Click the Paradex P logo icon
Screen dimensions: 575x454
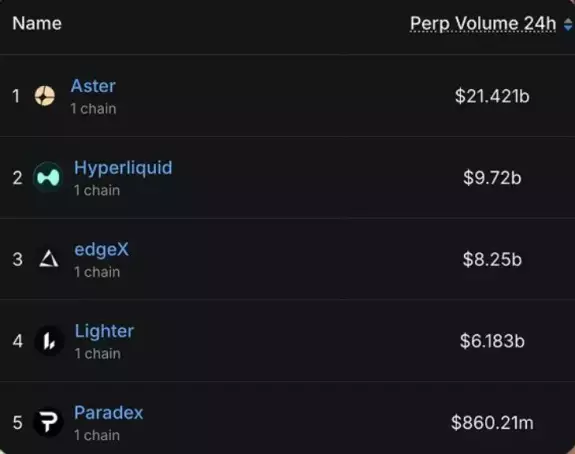[48, 422]
